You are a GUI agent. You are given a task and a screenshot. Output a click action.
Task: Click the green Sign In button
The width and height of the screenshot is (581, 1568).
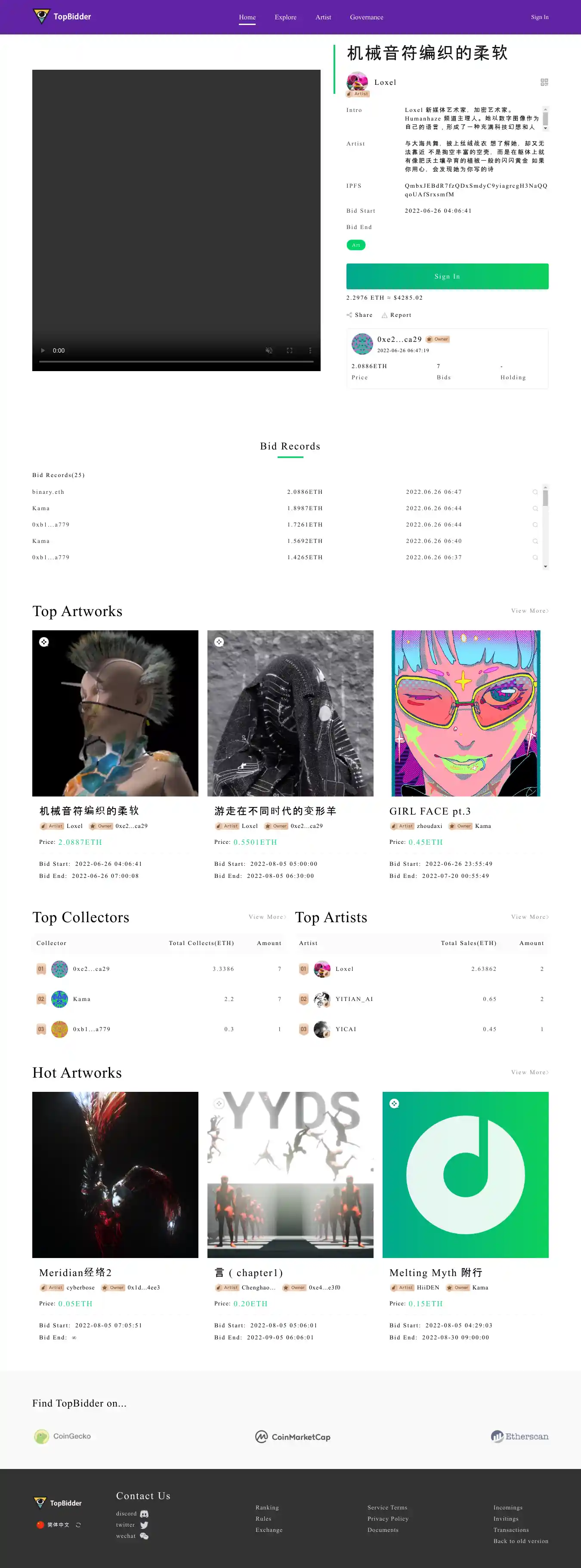coord(447,276)
